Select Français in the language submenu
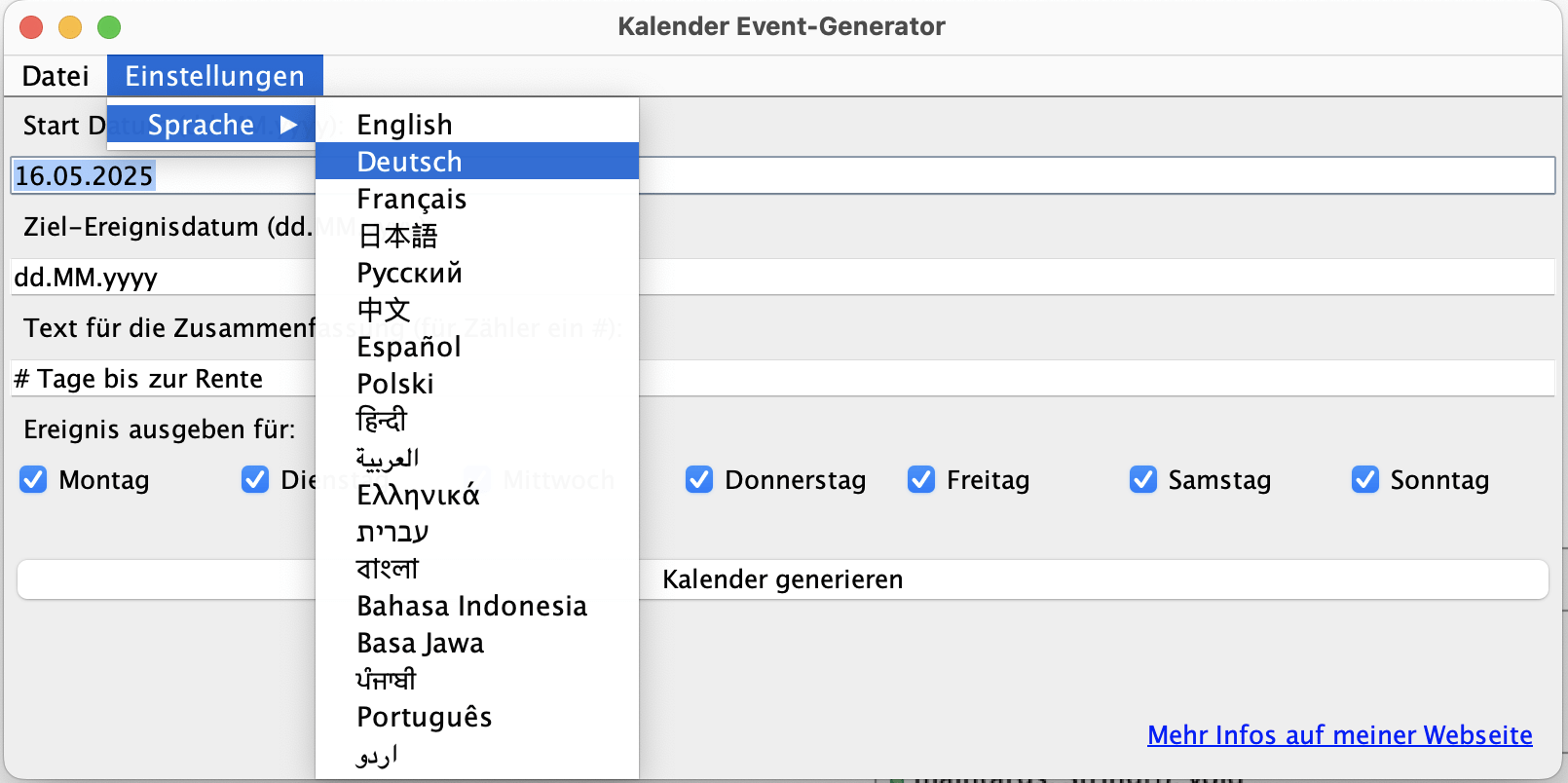 [x=411, y=199]
